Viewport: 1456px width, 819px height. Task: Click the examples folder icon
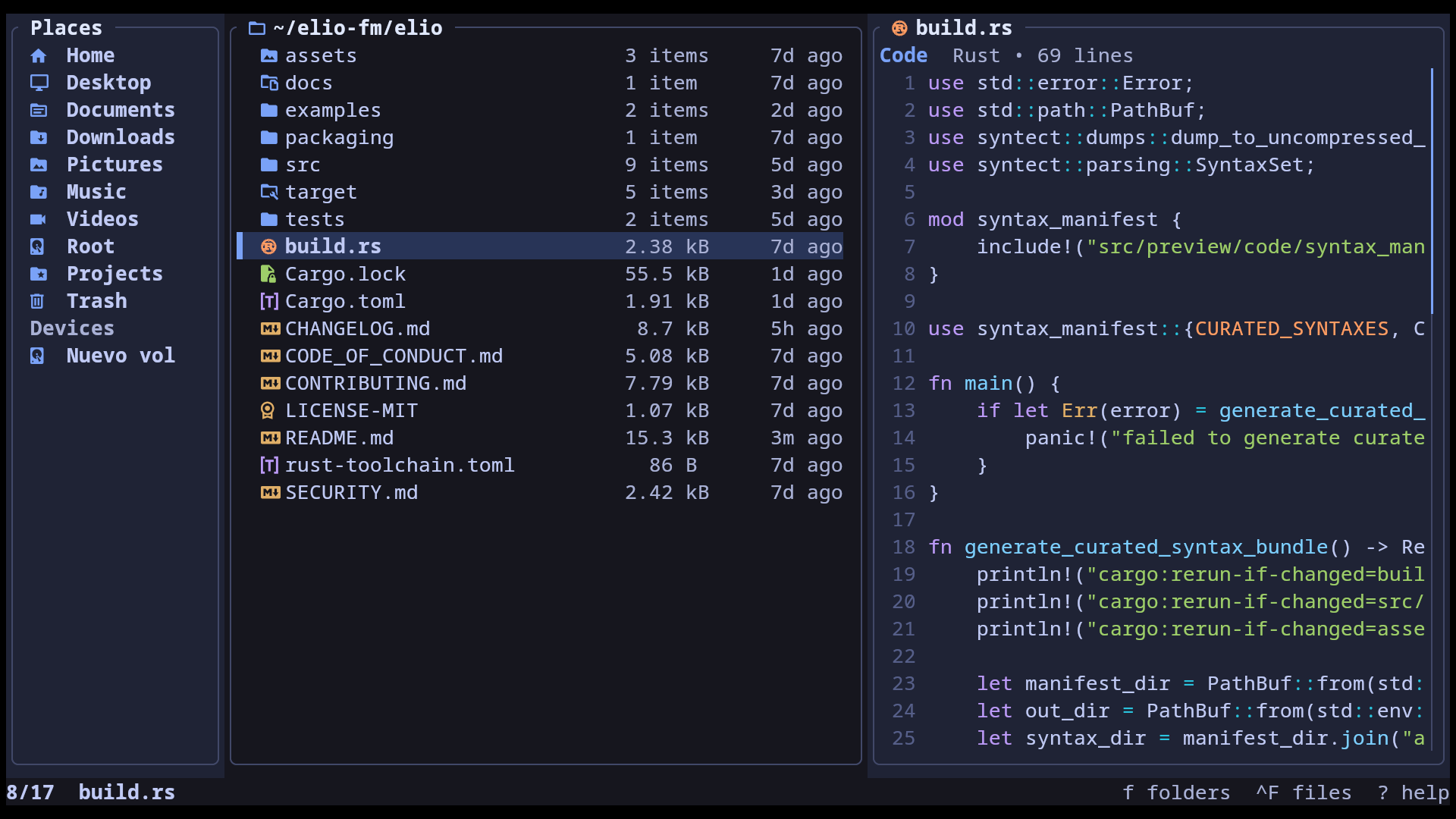269,111
